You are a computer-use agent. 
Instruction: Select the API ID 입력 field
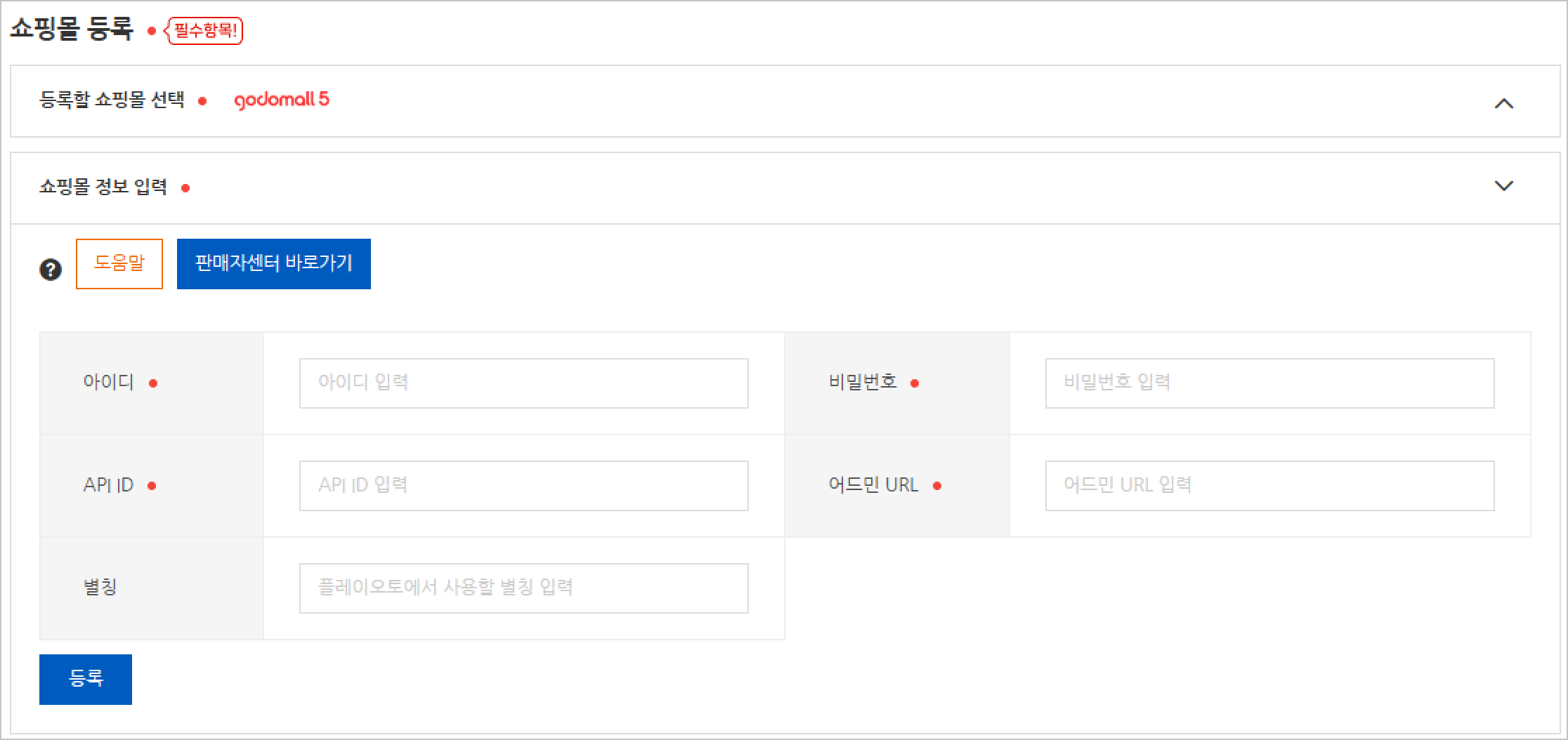click(523, 485)
